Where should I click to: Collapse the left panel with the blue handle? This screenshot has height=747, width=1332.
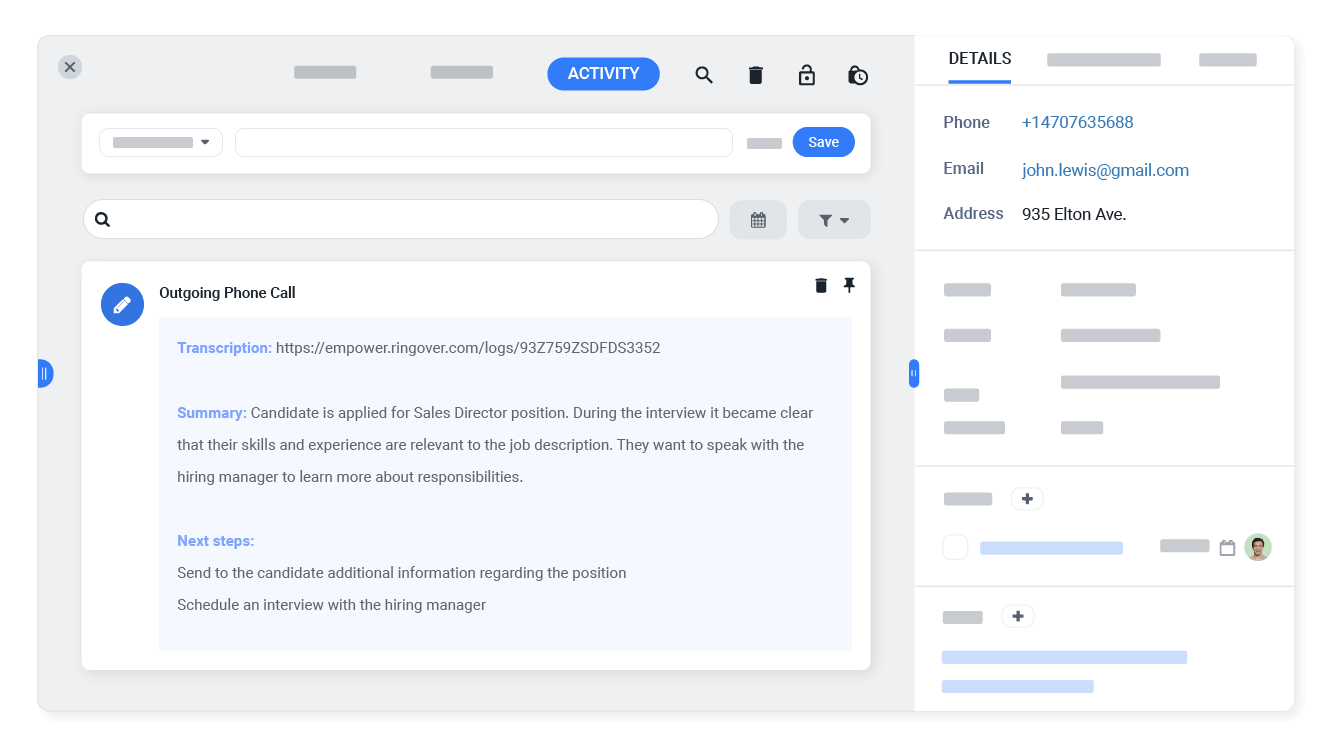45,372
